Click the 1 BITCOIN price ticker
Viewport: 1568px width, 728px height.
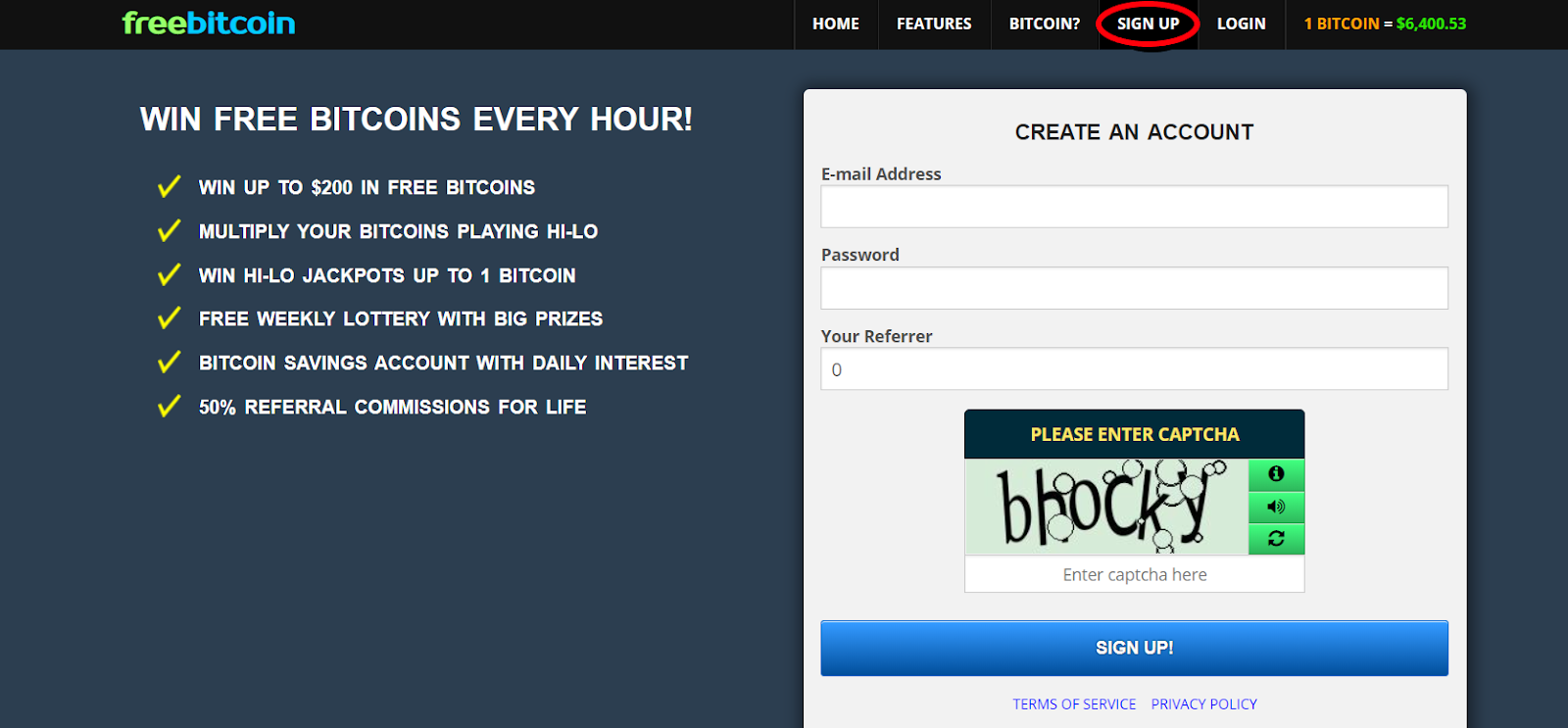coord(1385,24)
